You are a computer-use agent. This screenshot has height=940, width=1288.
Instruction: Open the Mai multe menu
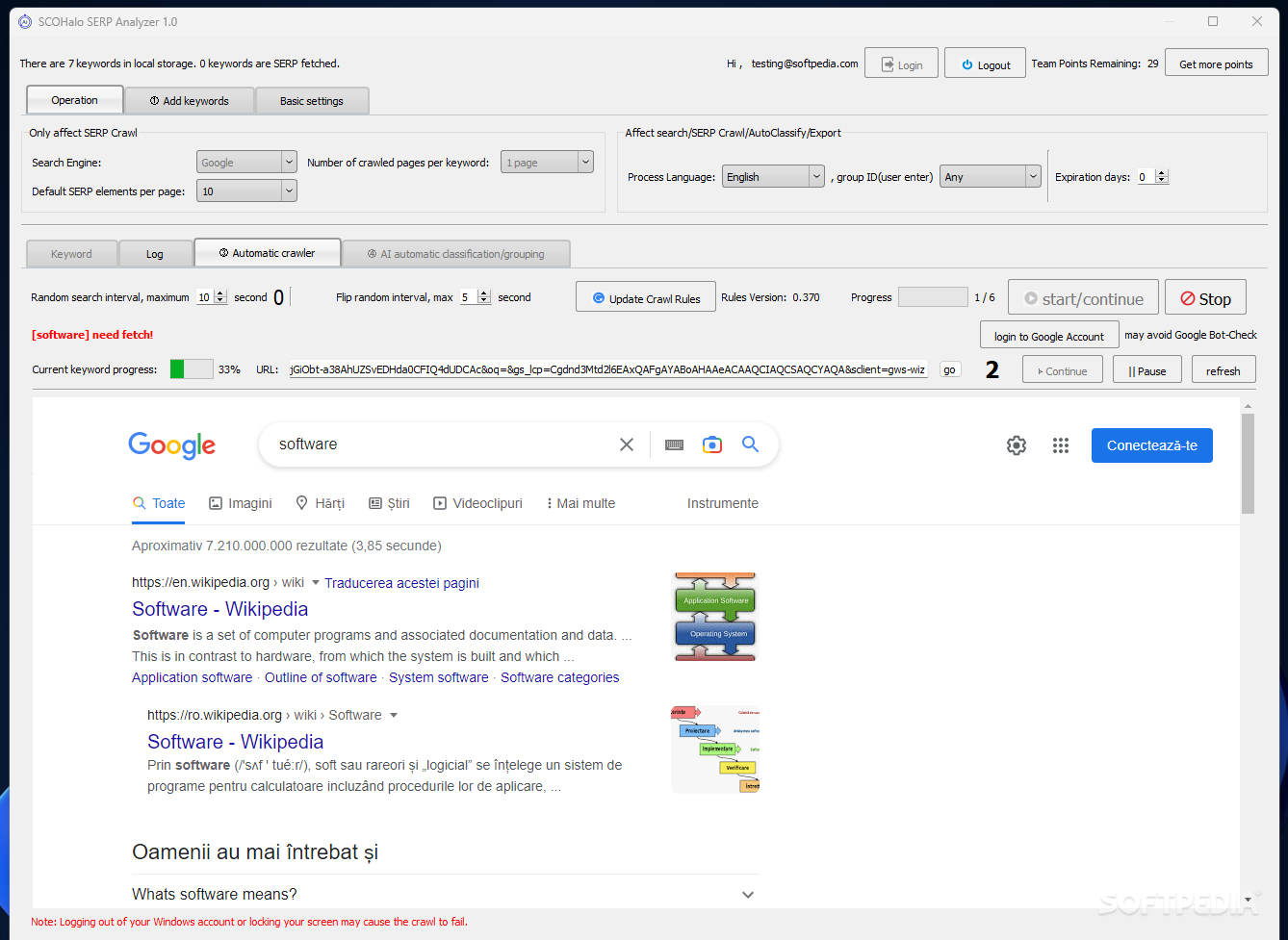click(580, 503)
